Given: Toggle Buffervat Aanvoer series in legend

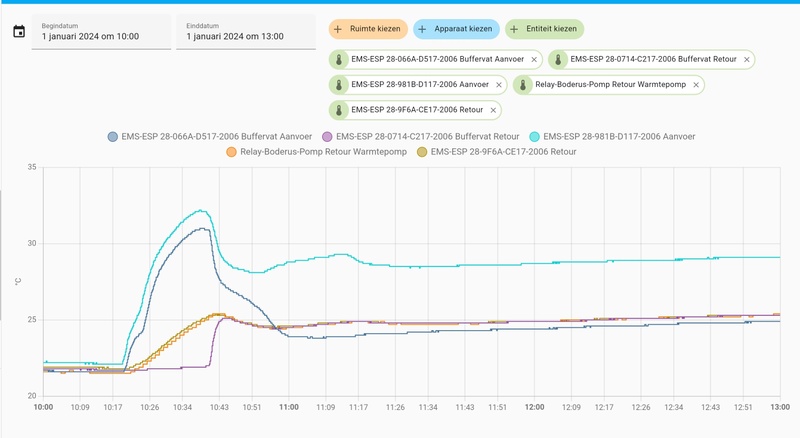Looking at the screenshot, I should click(x=210, y=137).
